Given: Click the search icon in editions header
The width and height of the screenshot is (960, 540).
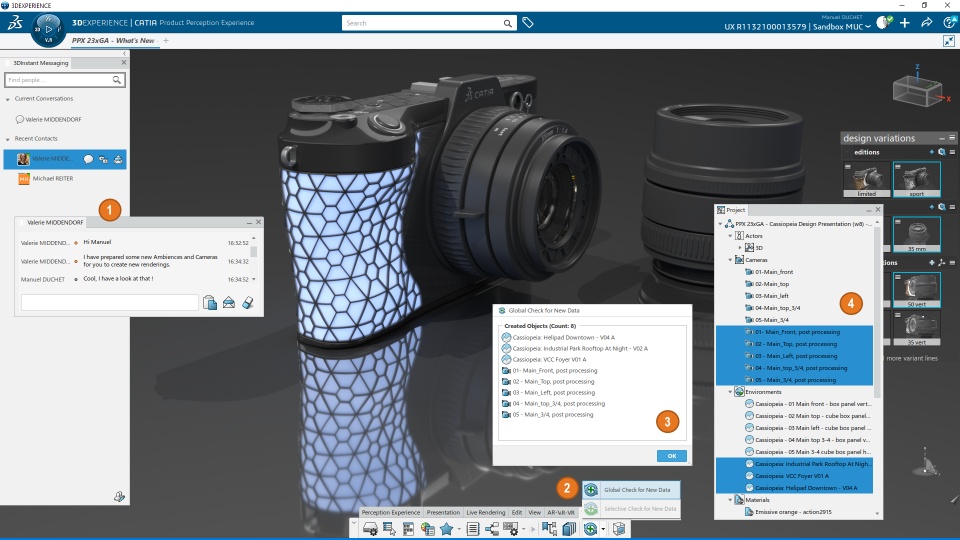Looking at the screenshot, I should pos(942,152).
